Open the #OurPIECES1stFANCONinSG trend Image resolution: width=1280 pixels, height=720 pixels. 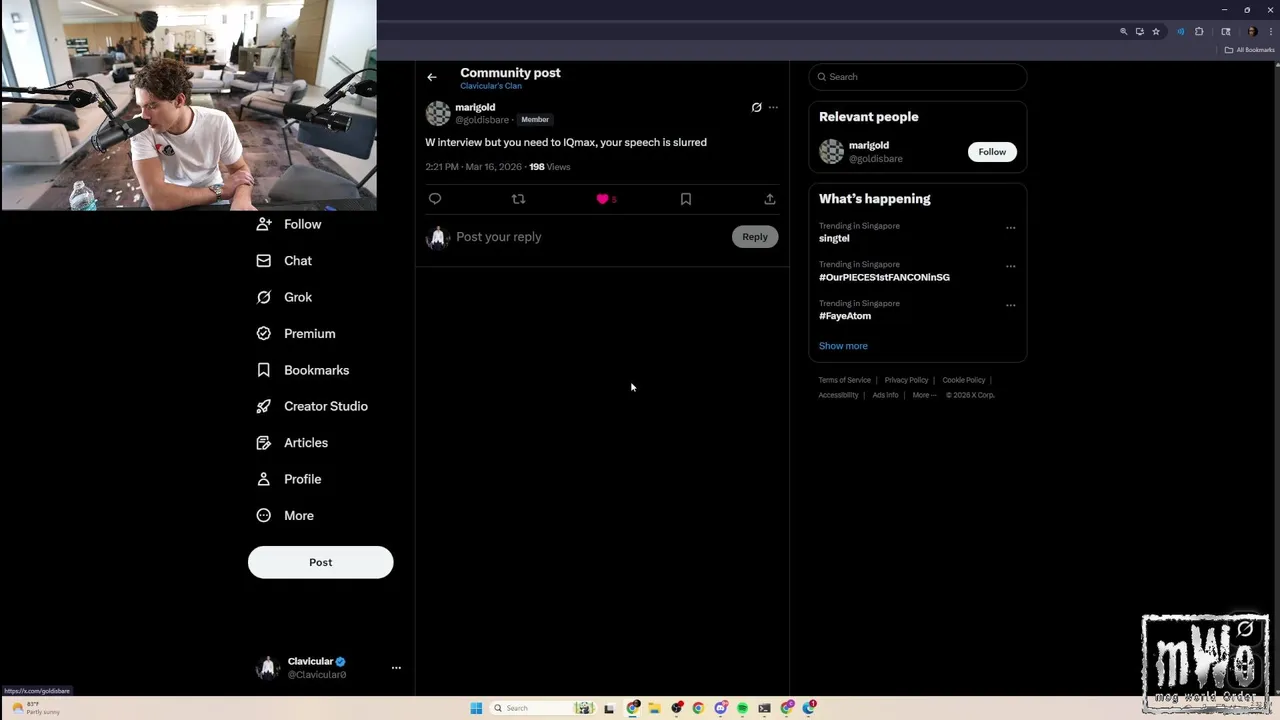click(884, 277)
